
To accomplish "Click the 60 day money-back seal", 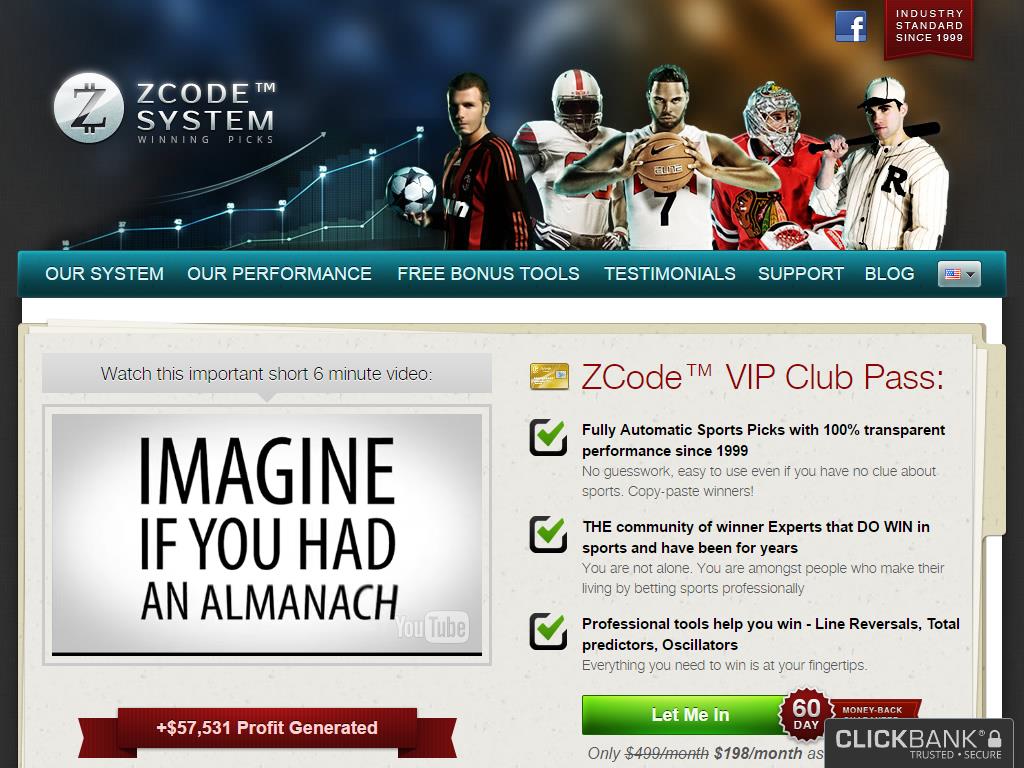I will [x=806, y=714].
